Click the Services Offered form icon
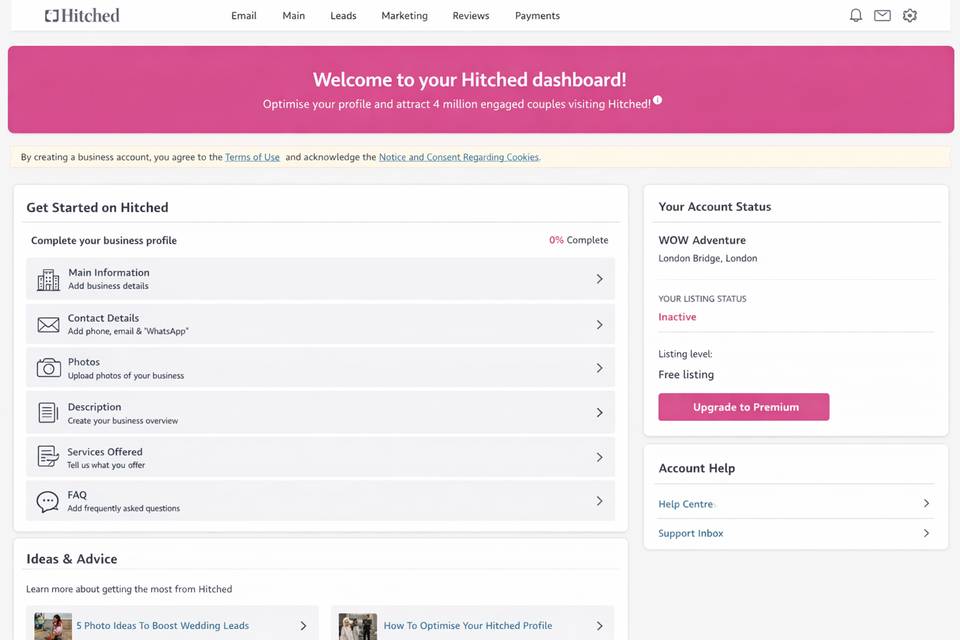Viewport: 960px width, 640px height. (48, 457)
